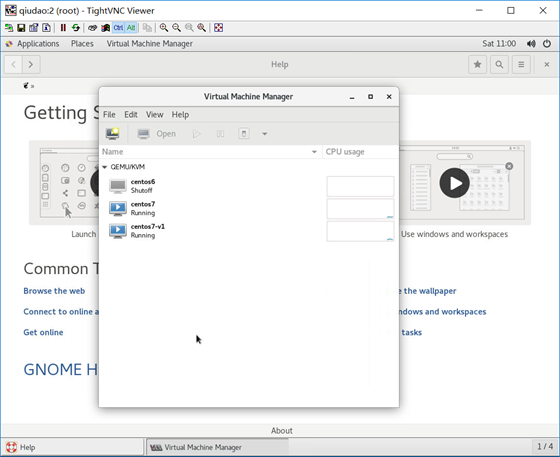The height and width of the screenshot is (457, 560).
Task: Click the Help bookmarks star button
Action: [478, 65]
